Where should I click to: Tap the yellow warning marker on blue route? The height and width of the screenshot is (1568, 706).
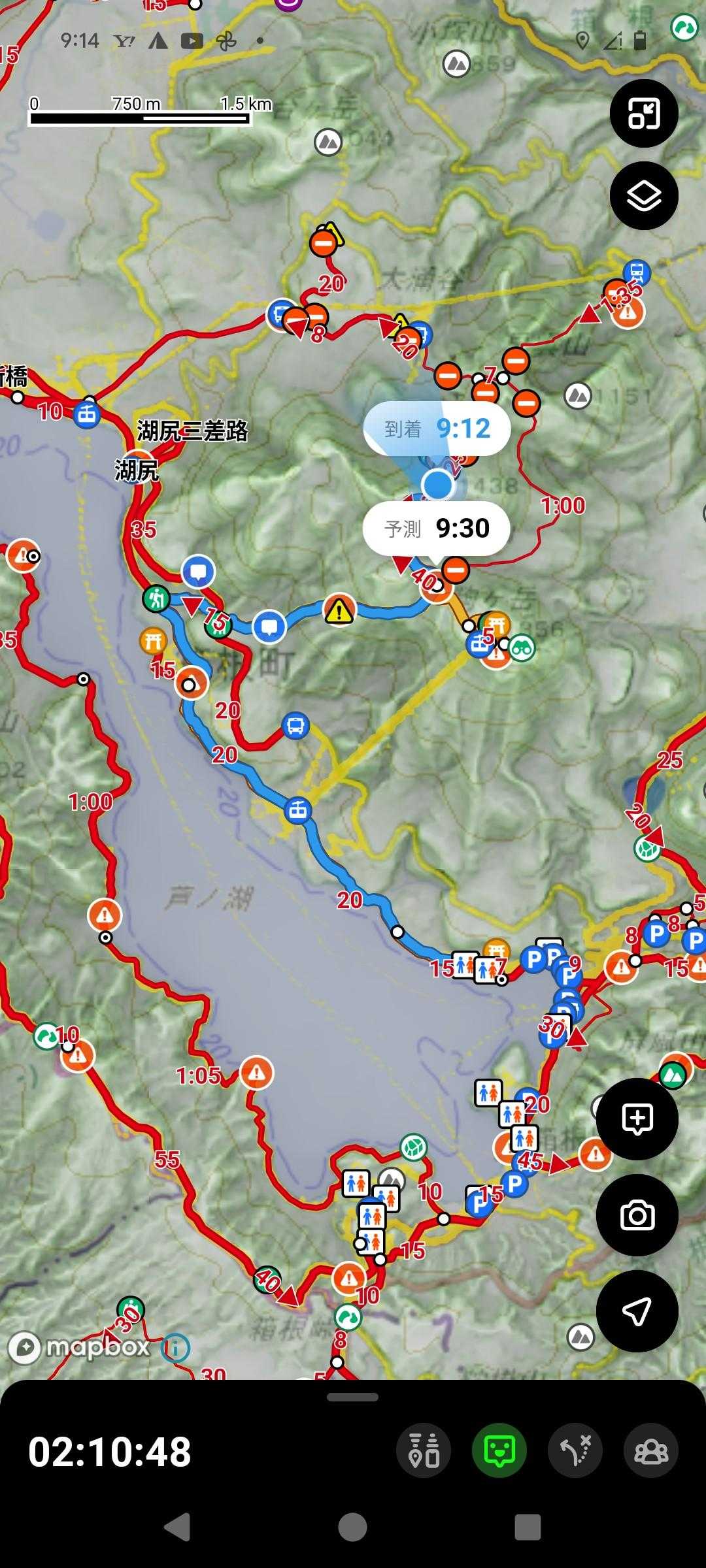click(339, 610)
